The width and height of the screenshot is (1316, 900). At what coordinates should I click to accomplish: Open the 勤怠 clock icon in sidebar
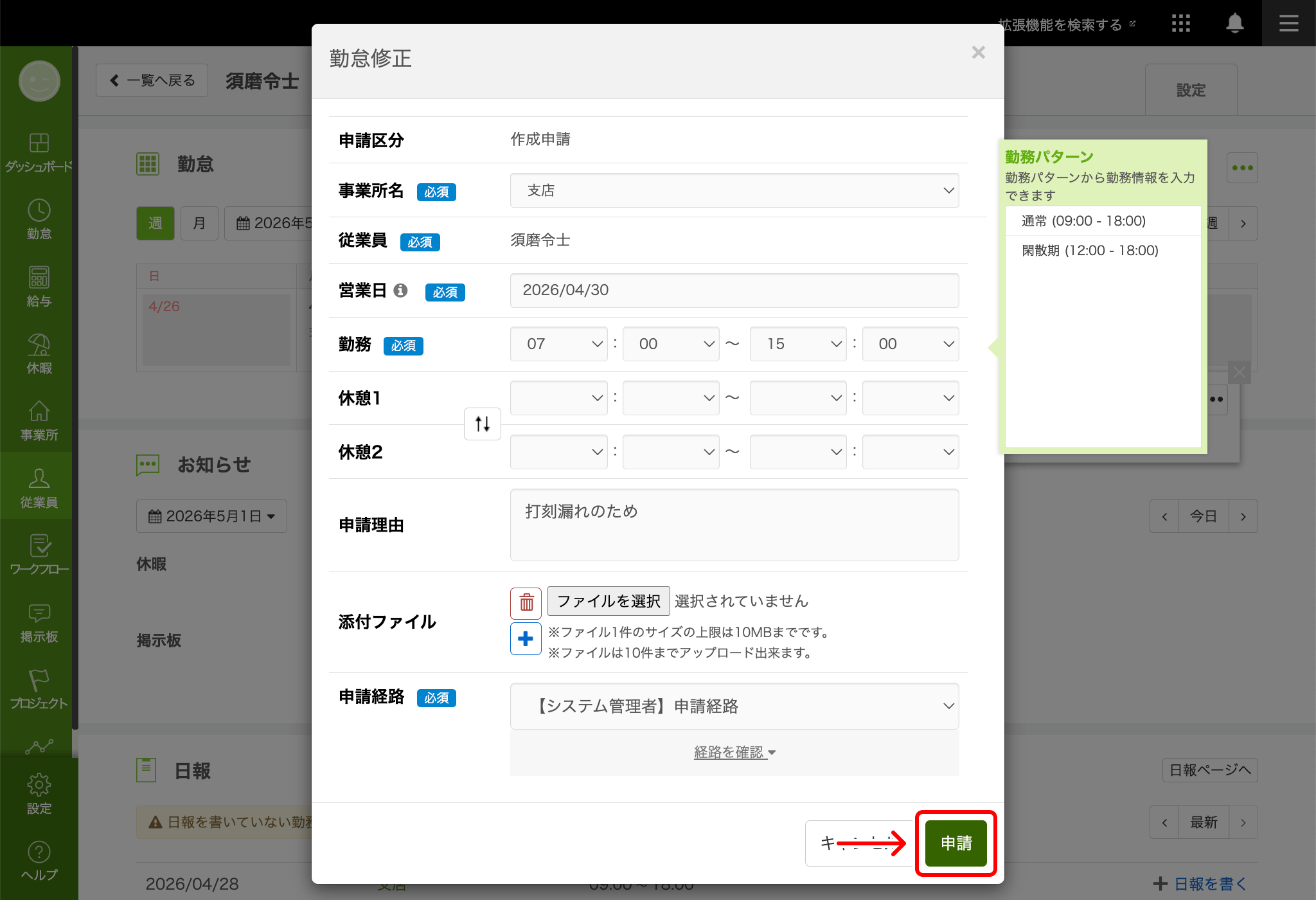tap(39, 219)
